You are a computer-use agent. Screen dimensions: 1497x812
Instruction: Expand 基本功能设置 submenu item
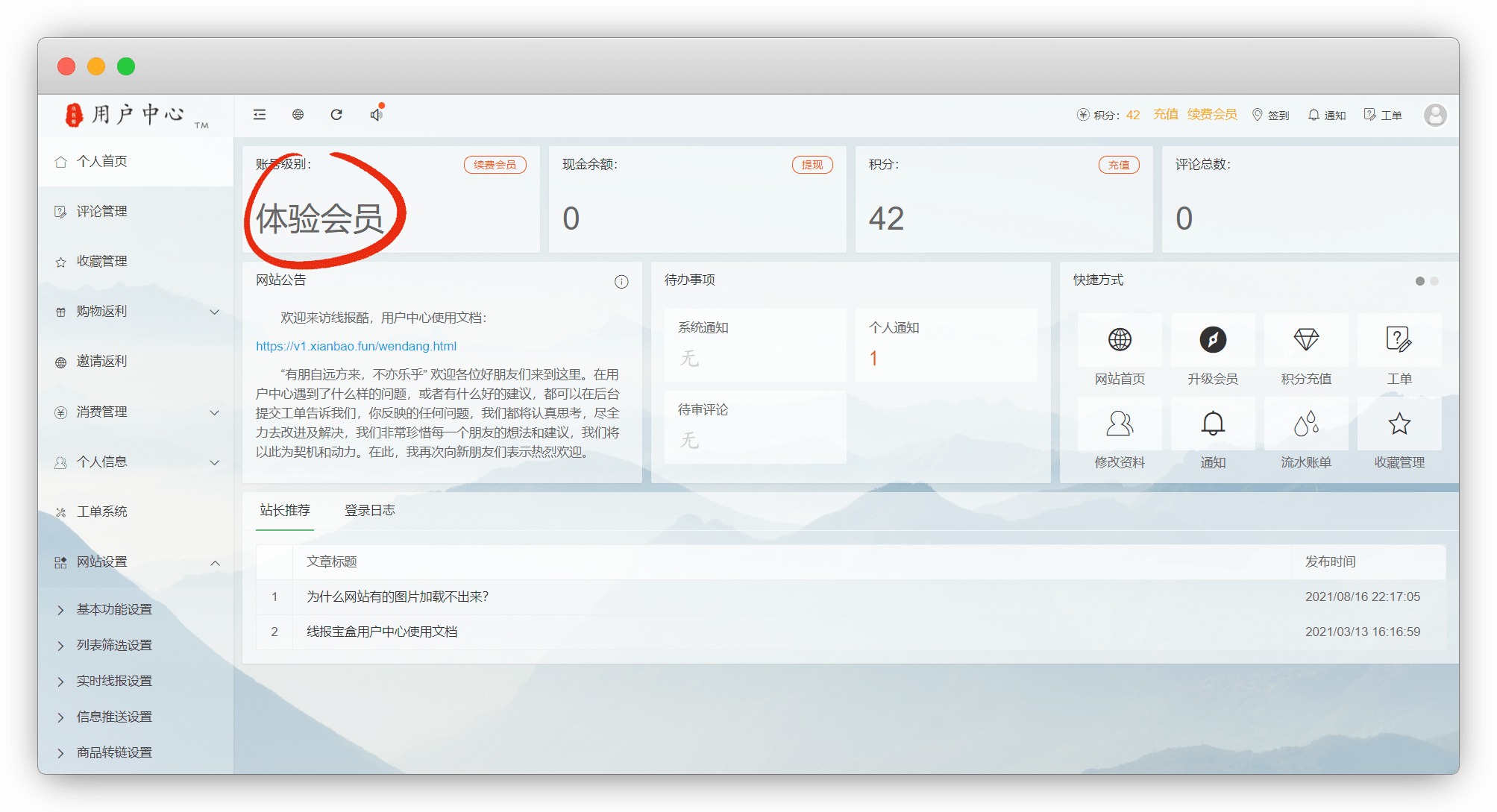pos(114,609)
